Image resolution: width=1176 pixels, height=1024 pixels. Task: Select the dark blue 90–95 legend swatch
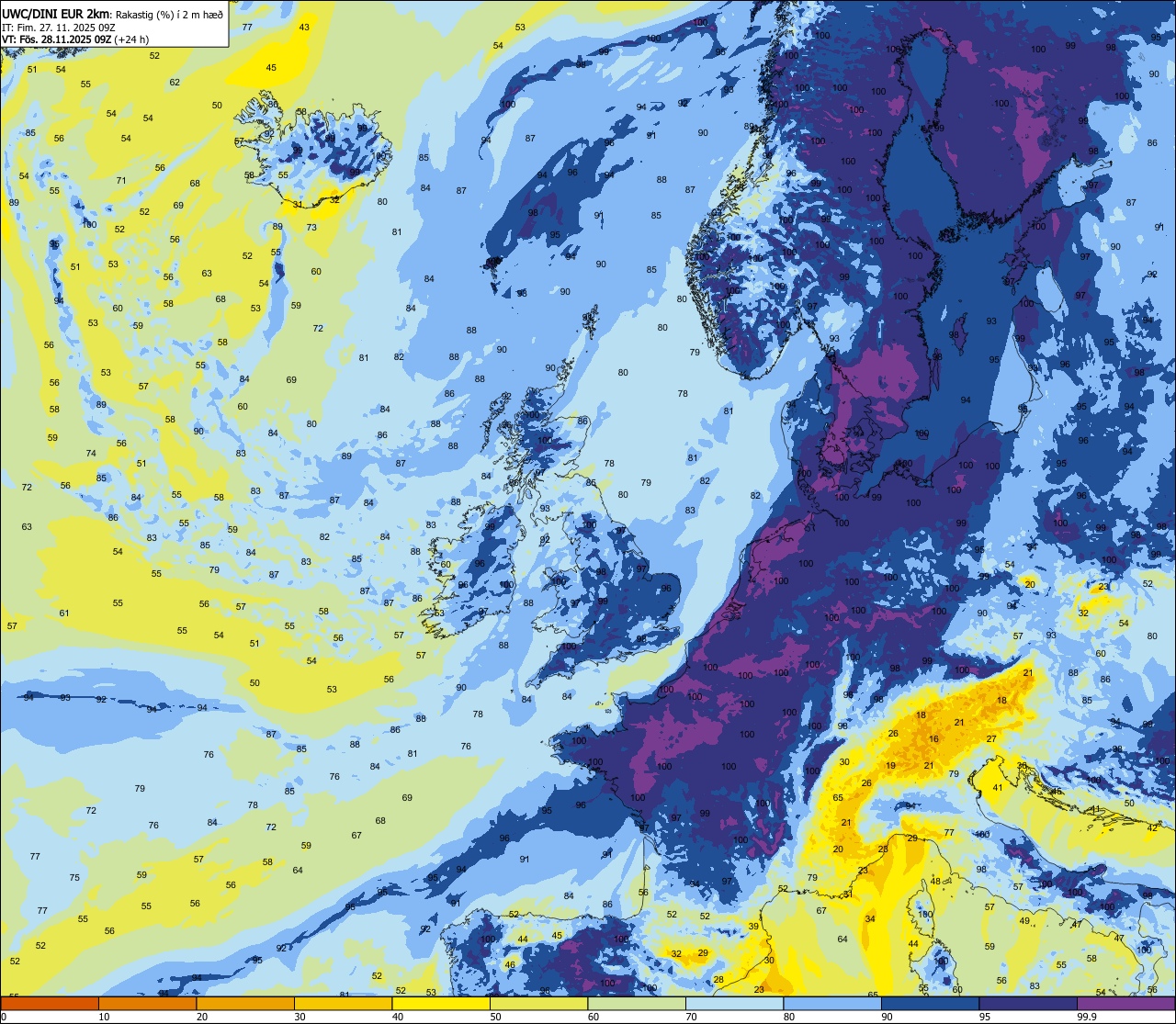coord(930,1003)
